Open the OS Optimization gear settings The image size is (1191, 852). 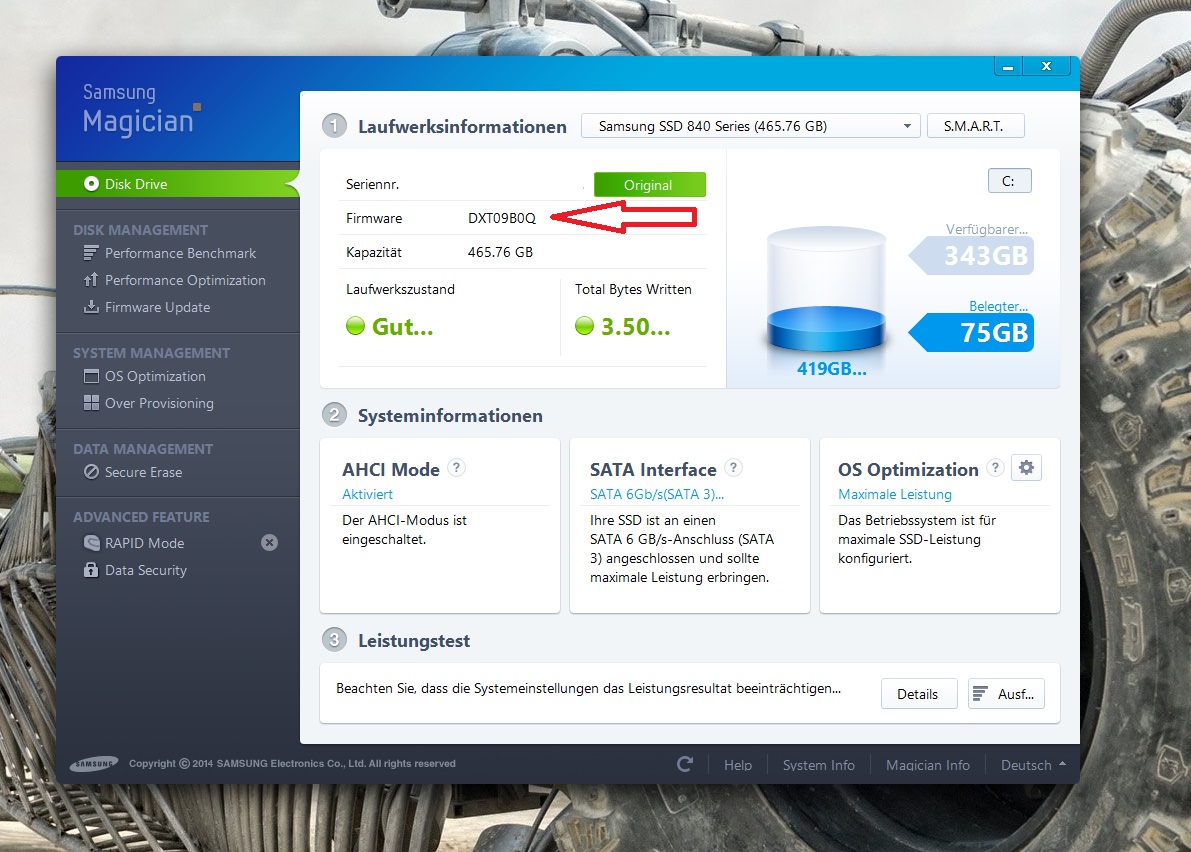1026,468
